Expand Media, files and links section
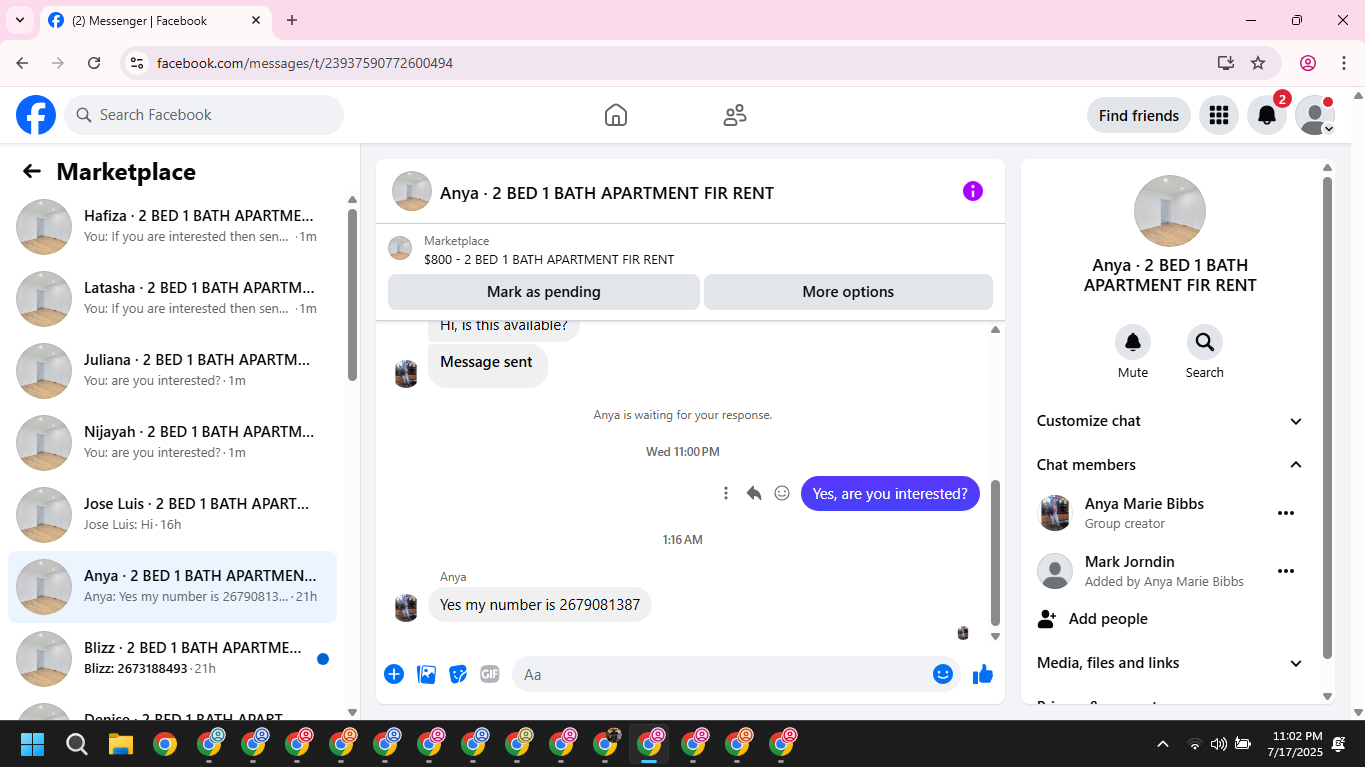 [1170, 663]
